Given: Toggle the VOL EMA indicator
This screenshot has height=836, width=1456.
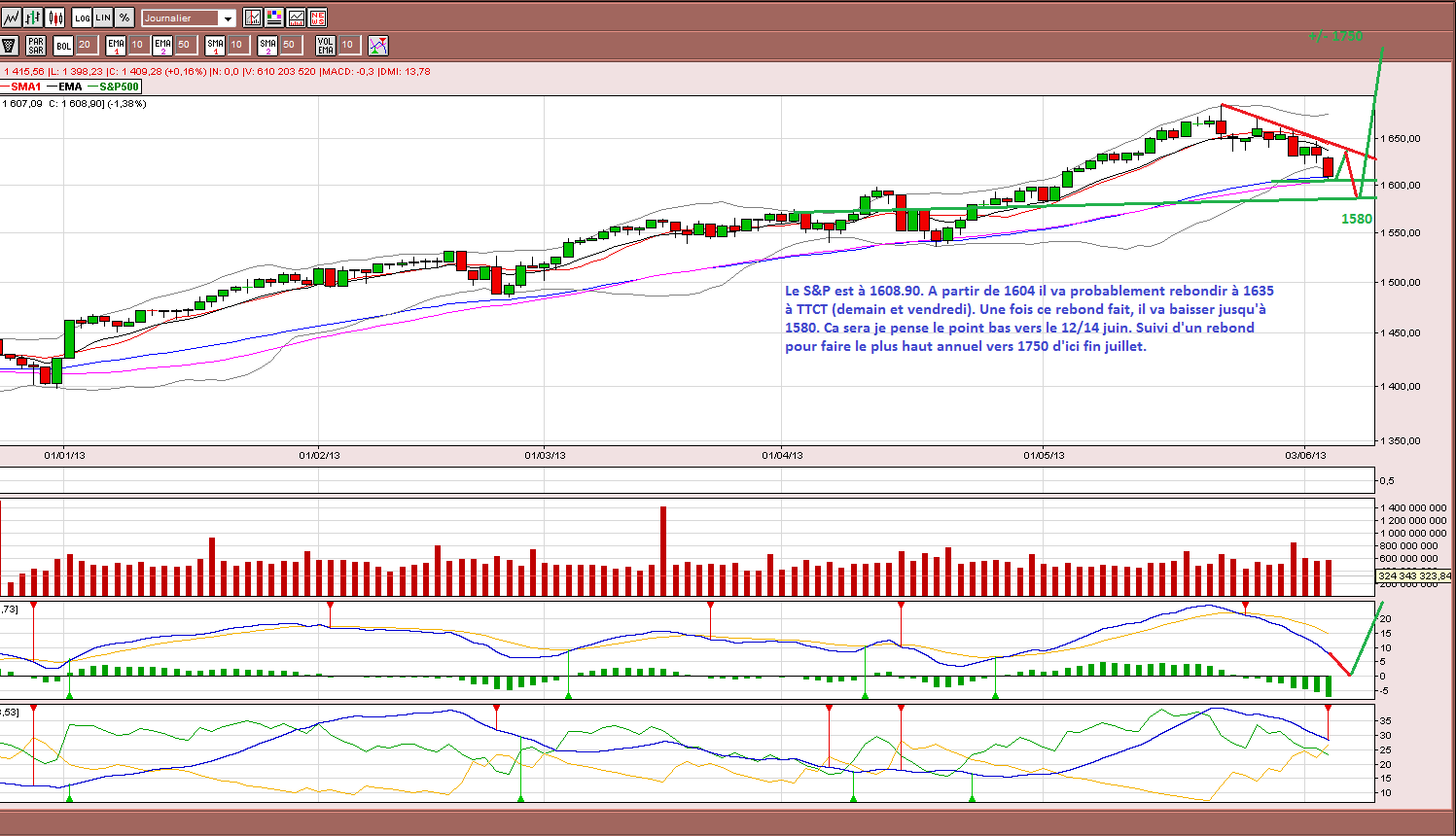Looking at the screenshot, I should pos(326,45).
